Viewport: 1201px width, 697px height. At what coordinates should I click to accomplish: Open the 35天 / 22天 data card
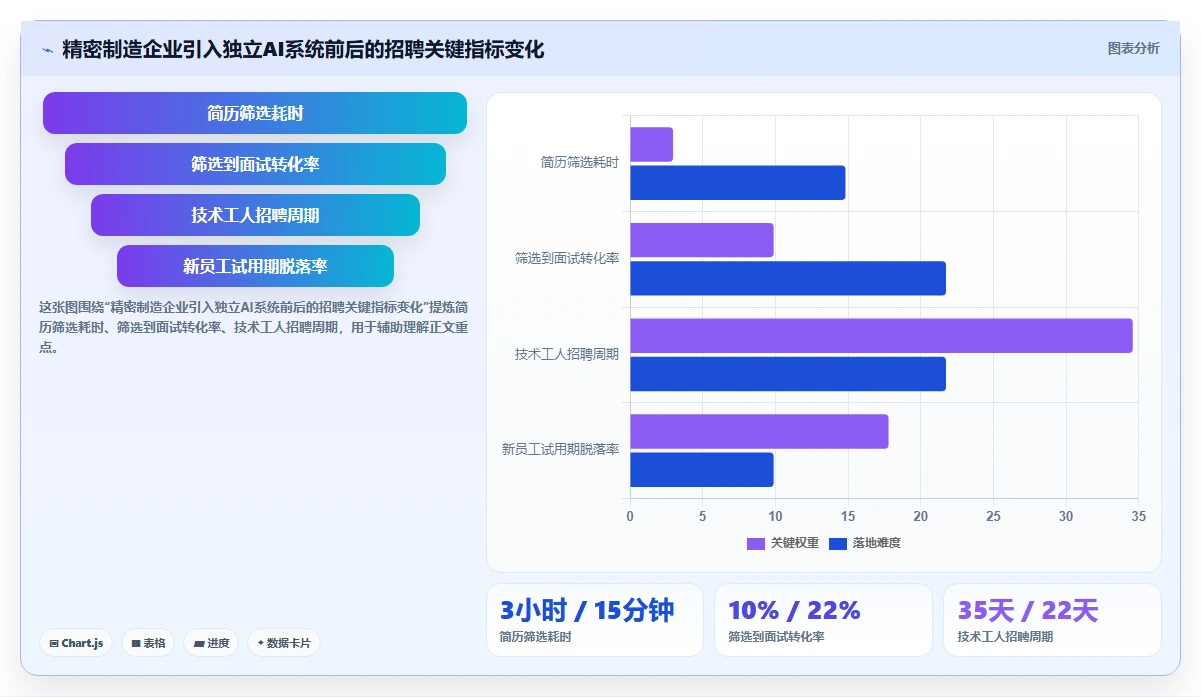pyautogui.click(x=1052, y=620)
